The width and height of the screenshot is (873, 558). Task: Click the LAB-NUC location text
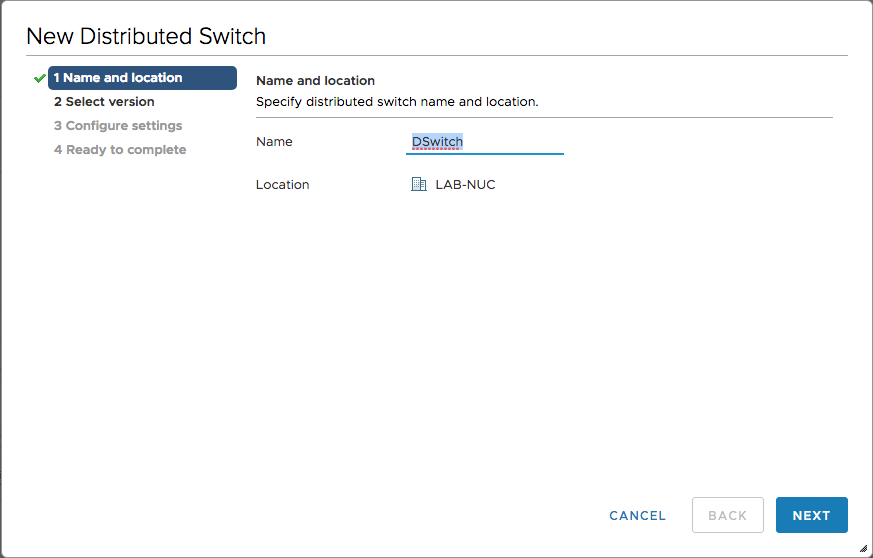coord(465,185)
